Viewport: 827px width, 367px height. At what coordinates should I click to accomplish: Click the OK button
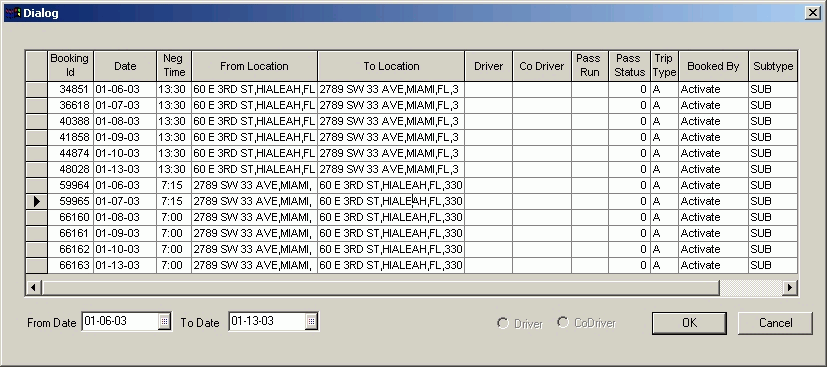[689, 323]
